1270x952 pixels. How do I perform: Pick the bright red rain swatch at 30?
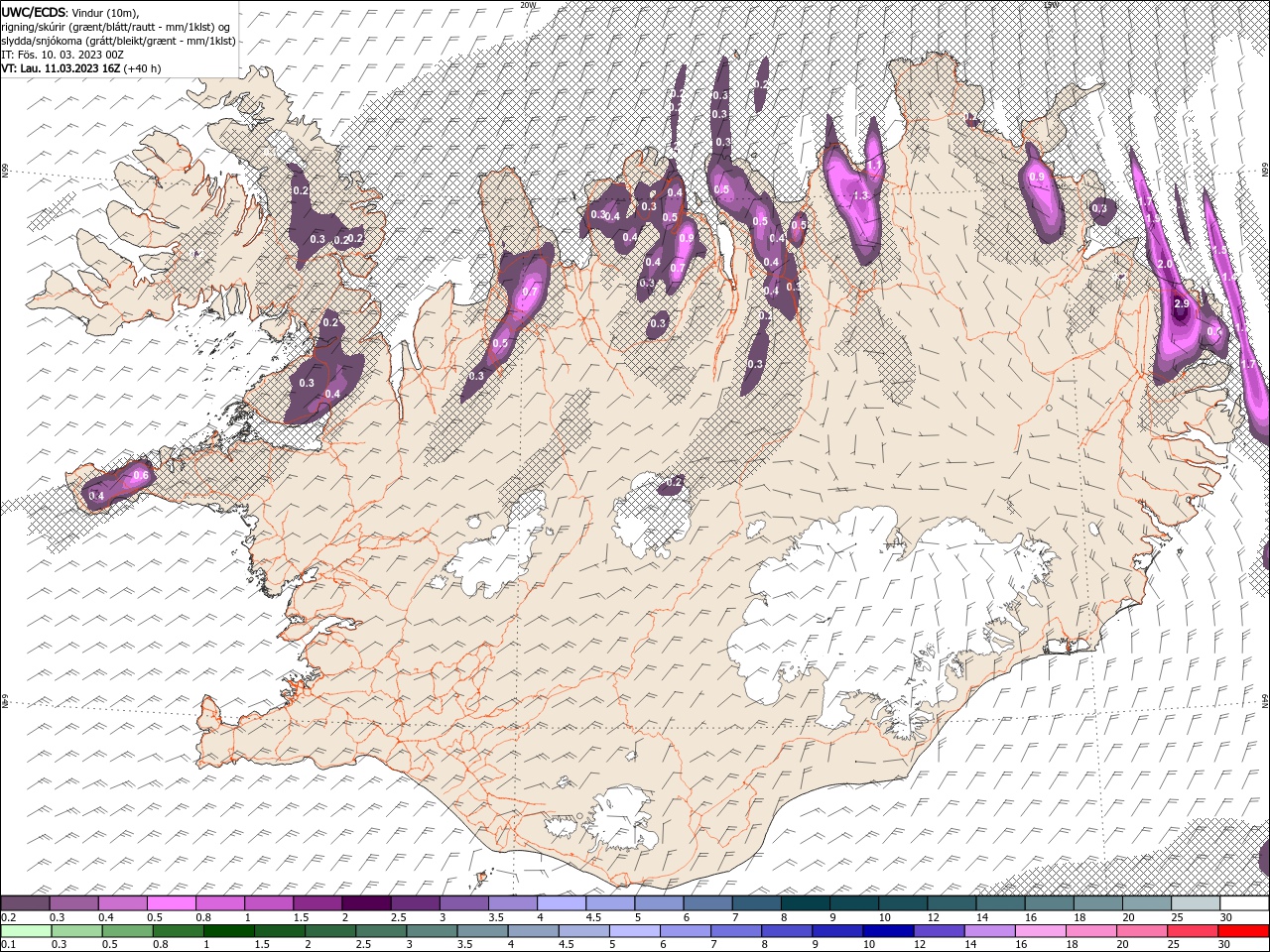tap(1242, 931)
